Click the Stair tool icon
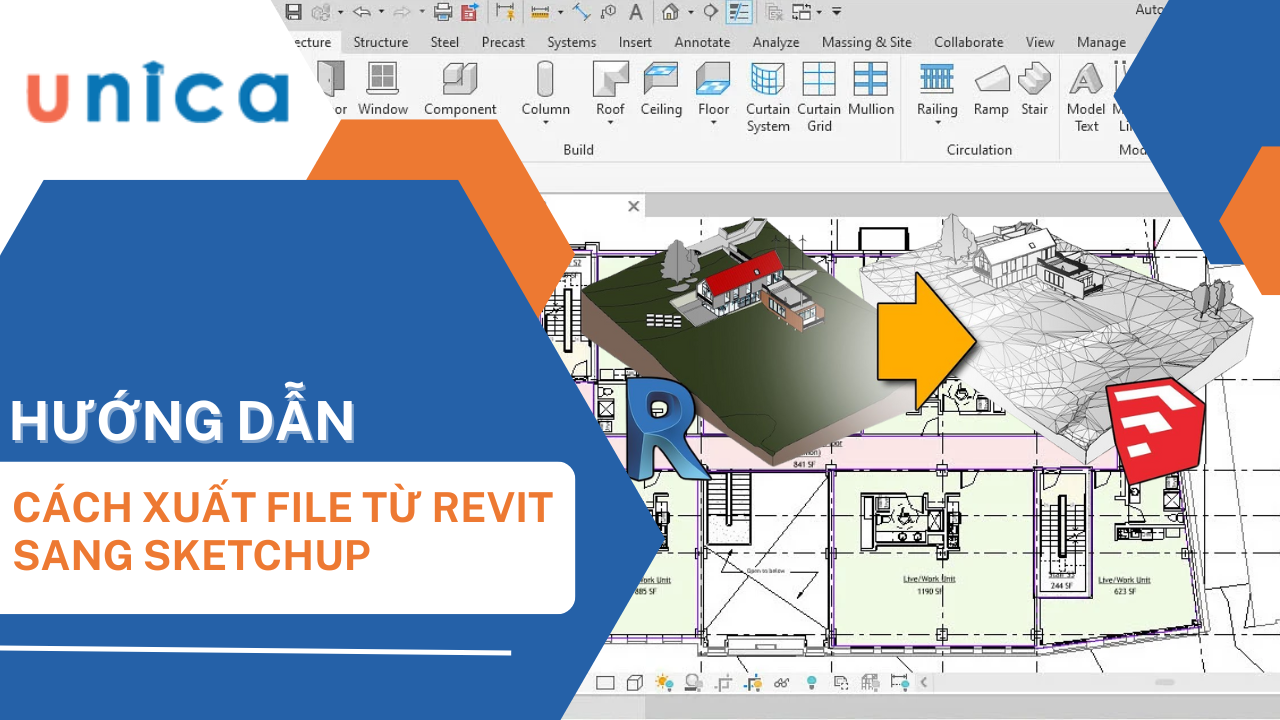1280x720 pixels. tap(1034, 78)
